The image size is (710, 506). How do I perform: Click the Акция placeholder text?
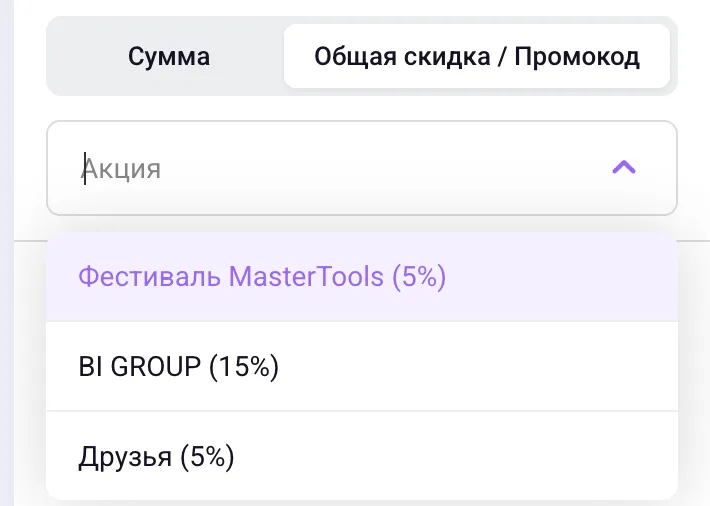tap(121, 169)
